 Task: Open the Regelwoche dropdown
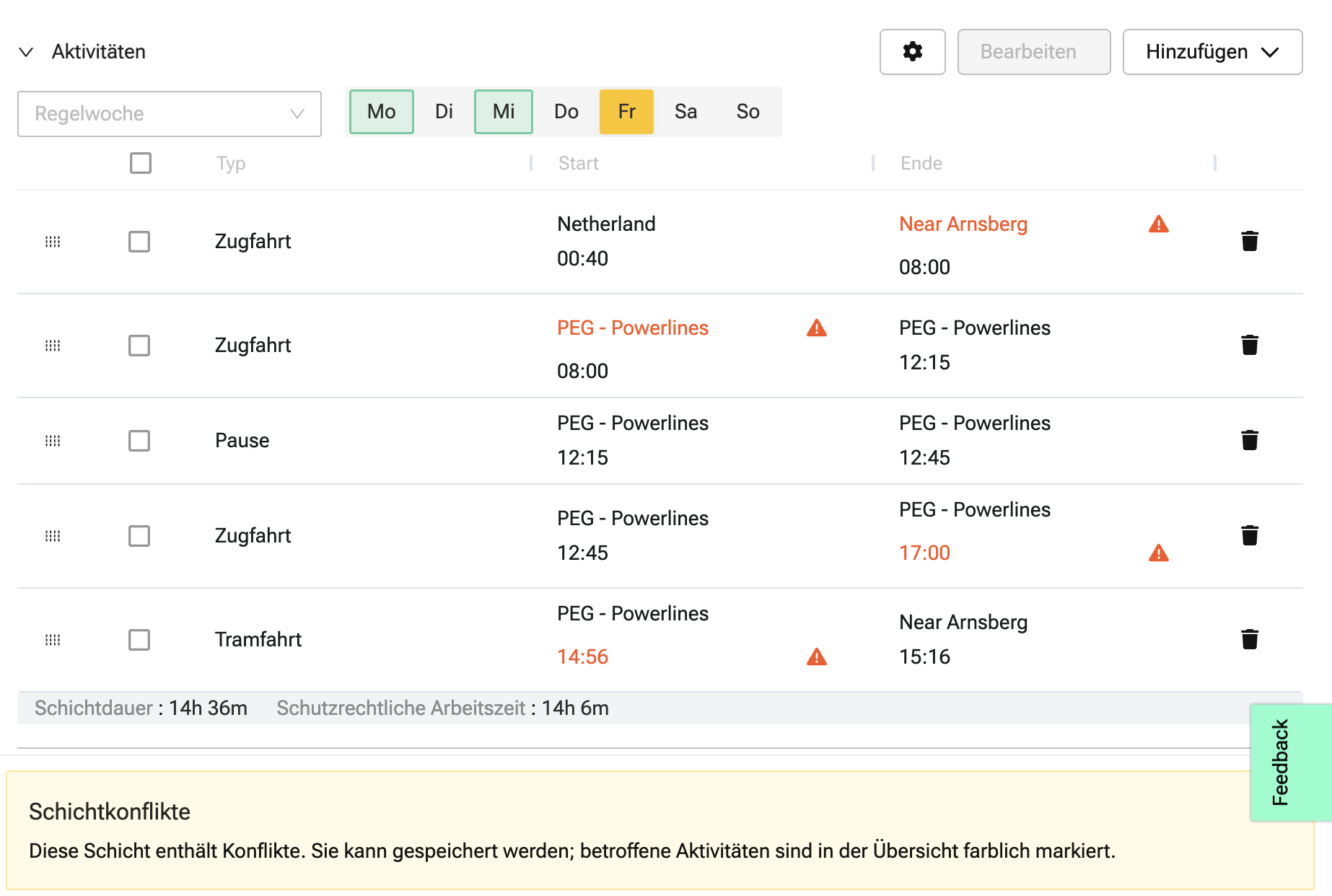pos(170,114)
